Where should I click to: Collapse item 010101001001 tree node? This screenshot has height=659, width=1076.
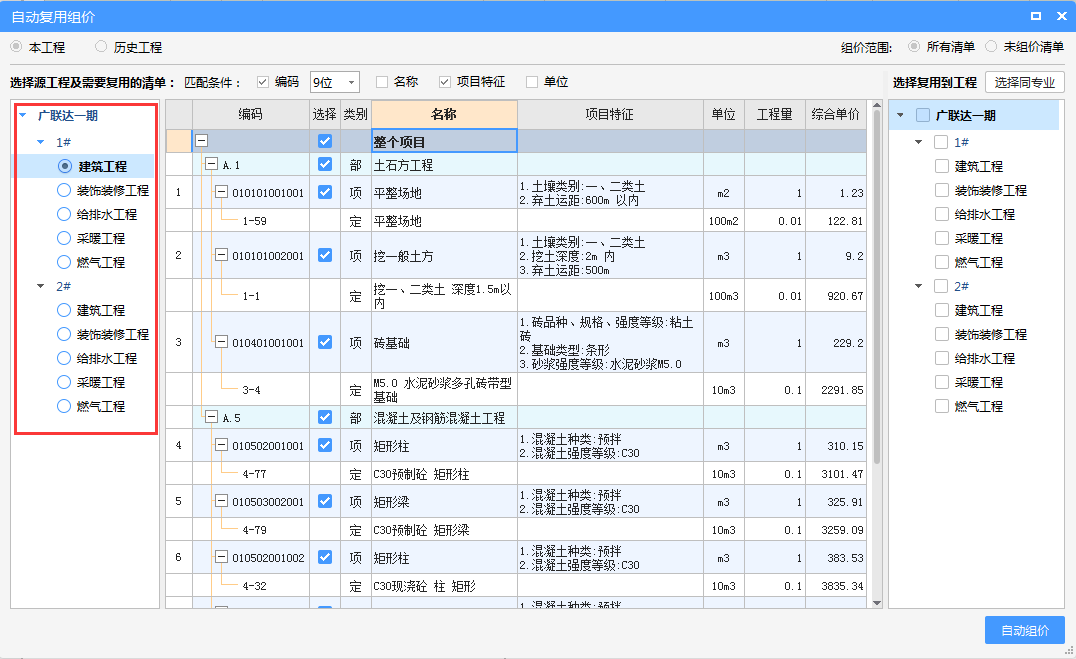pyautogui.click(x=222, y=193)
